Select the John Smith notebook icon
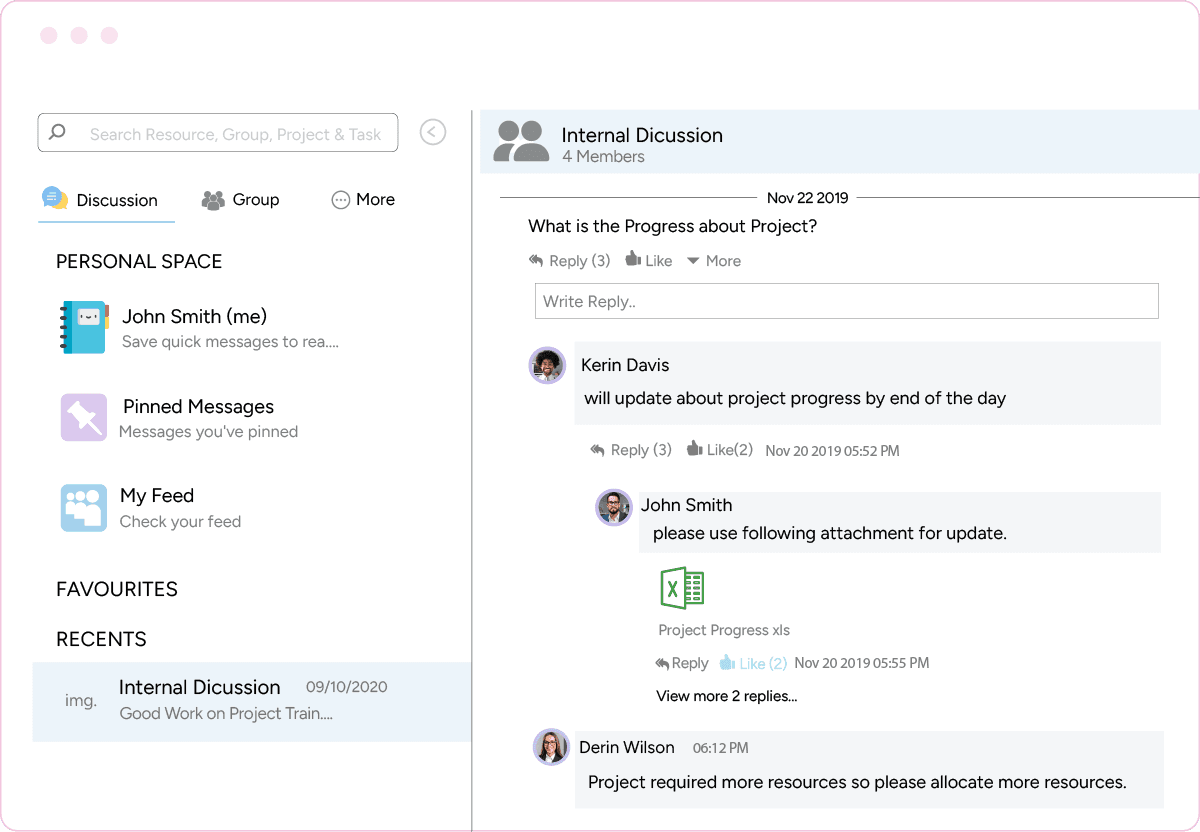Viewport: 1200px width, 832px height. [x=83, y=327]
